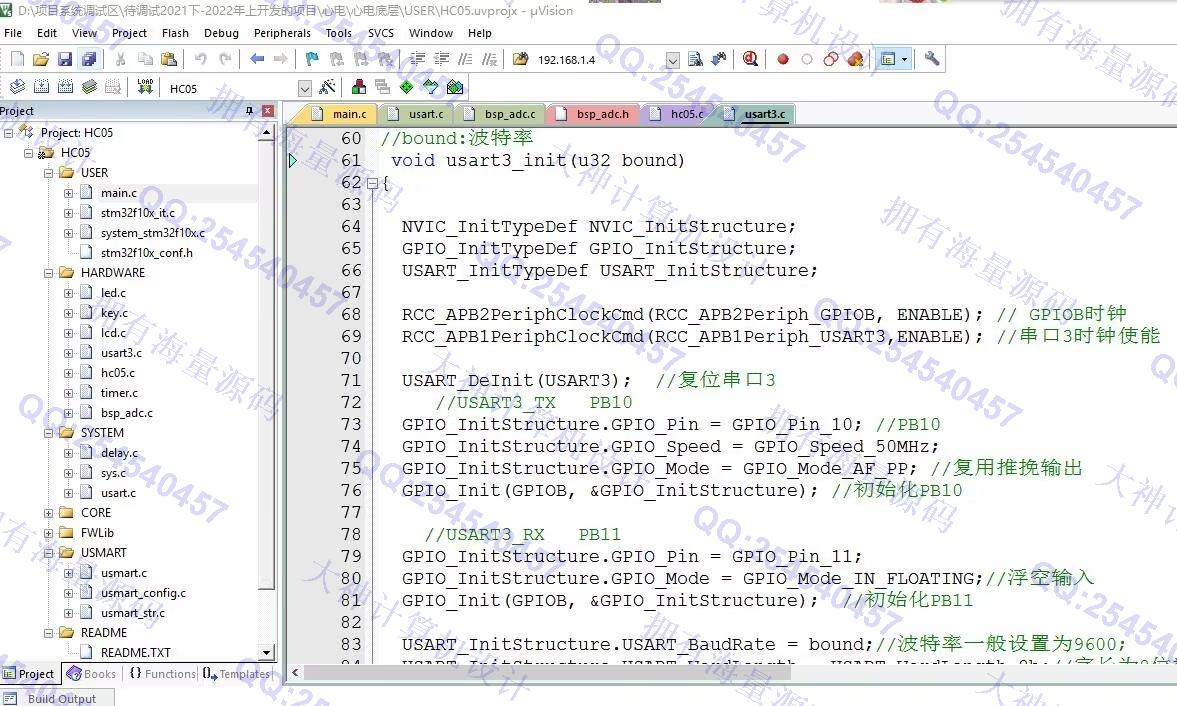Open the Peripherals menu

point(282,33)
